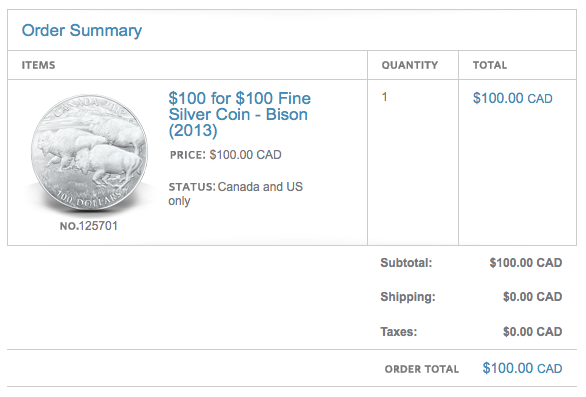
Task: Click the ORDER TOTAL label
Action: pos(422,369)
